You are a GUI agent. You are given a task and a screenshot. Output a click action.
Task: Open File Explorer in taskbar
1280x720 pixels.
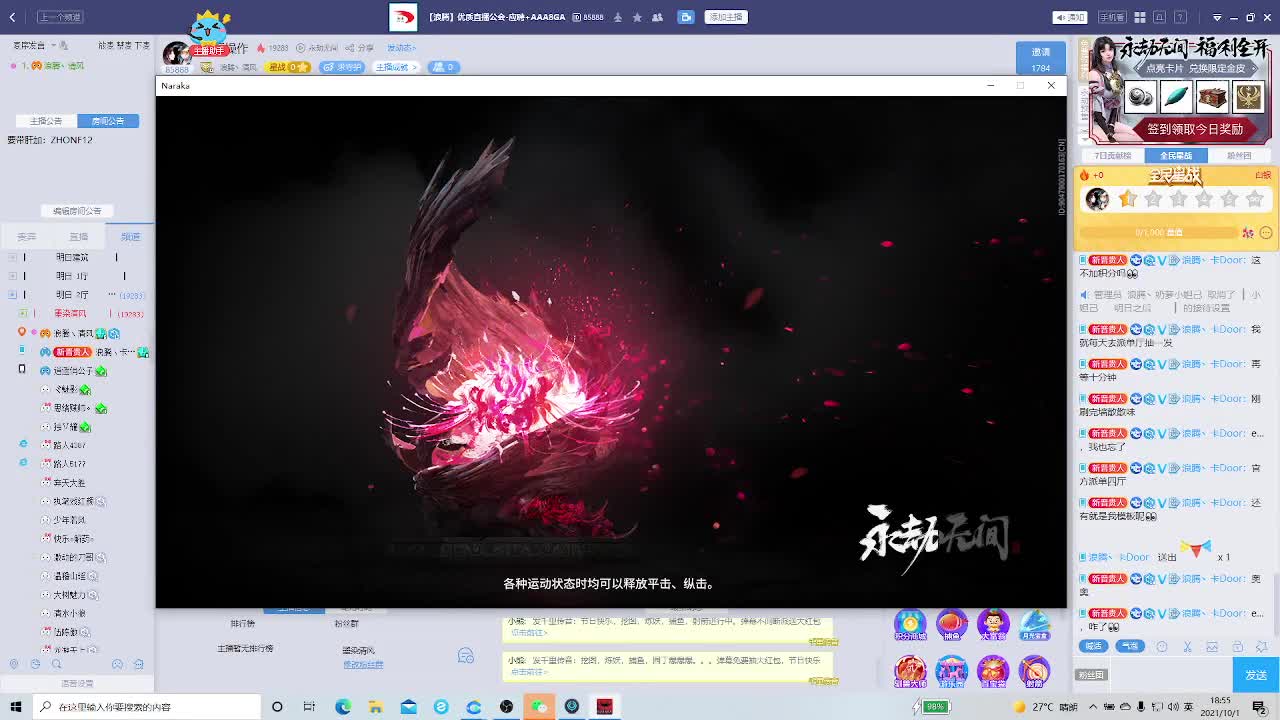point(376,707)
